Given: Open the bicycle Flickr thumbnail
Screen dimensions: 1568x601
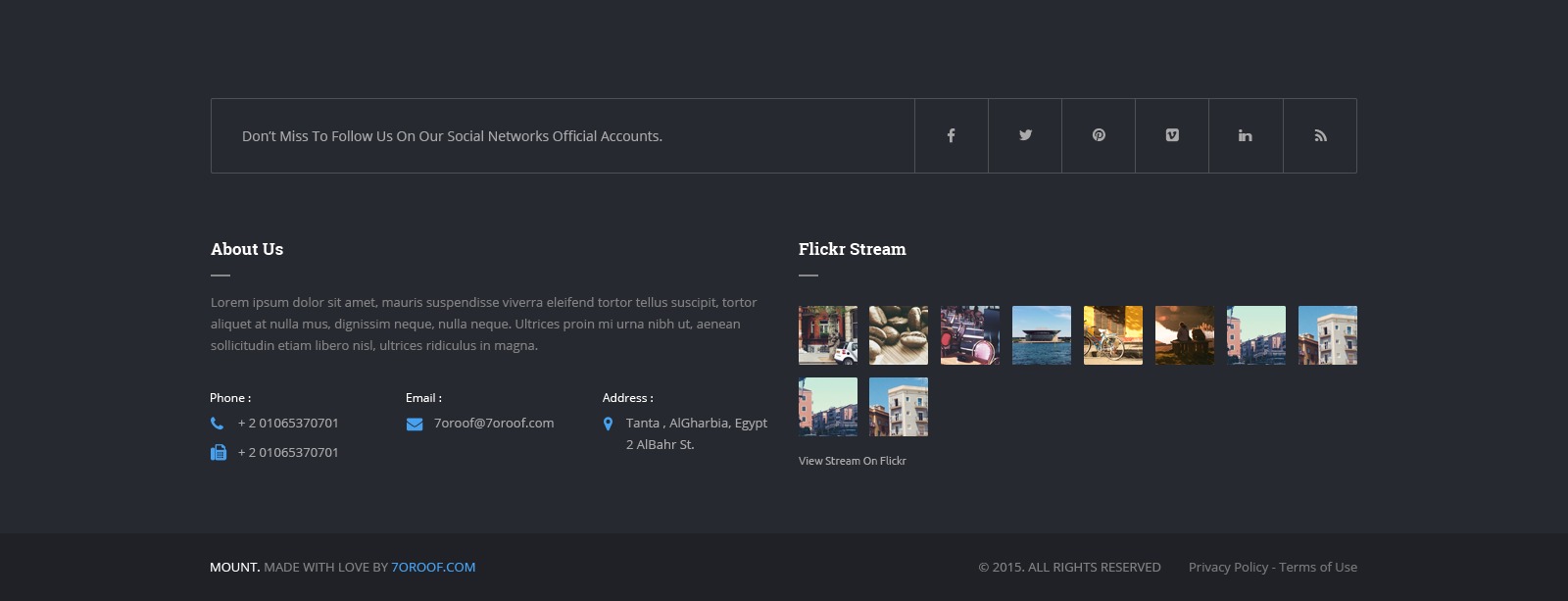Looking at the screenshot, I should [1113, 335].
